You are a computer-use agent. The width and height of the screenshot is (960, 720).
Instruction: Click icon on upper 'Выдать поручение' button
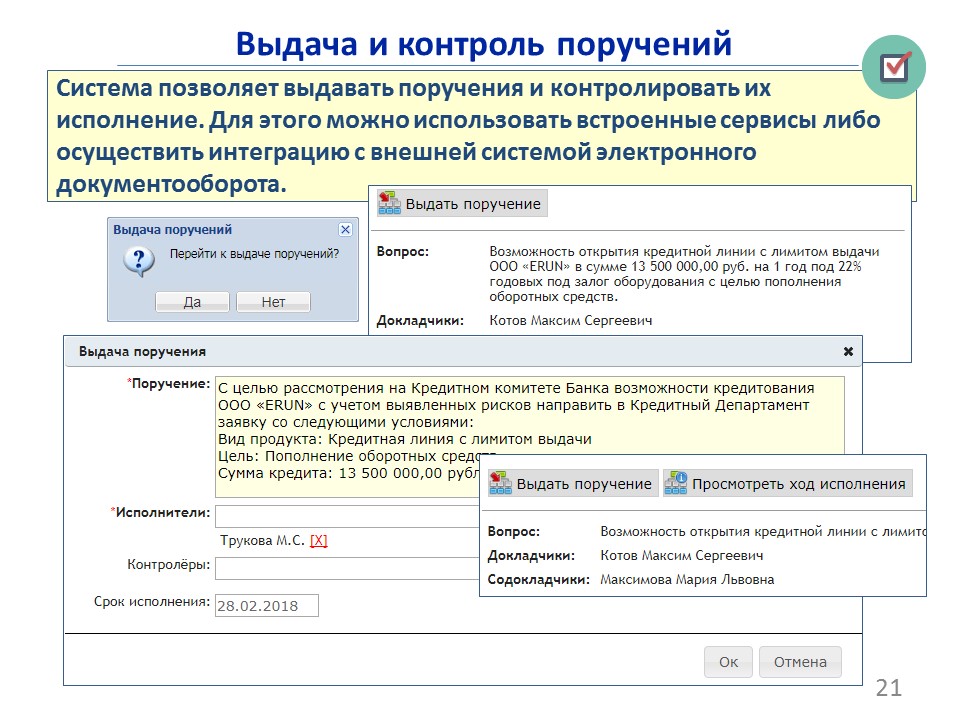point(389,204)
